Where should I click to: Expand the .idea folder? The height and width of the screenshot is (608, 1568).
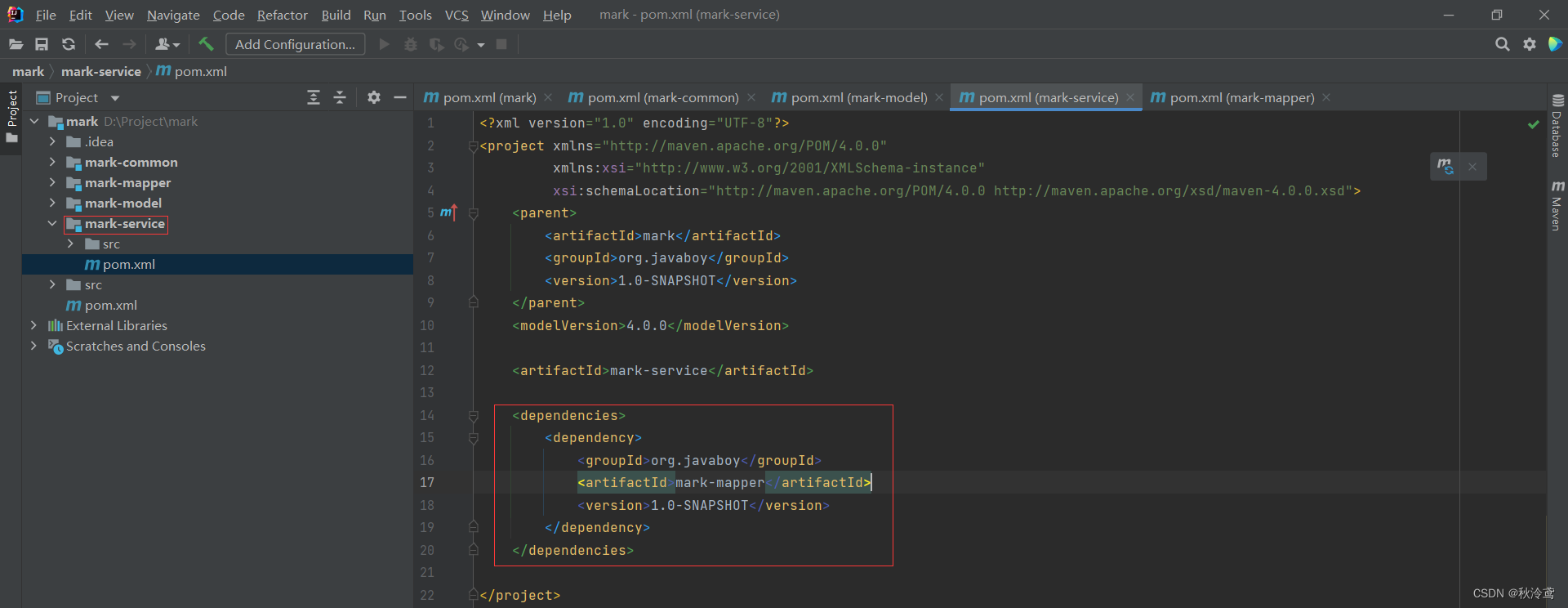(x=52, y=141)
